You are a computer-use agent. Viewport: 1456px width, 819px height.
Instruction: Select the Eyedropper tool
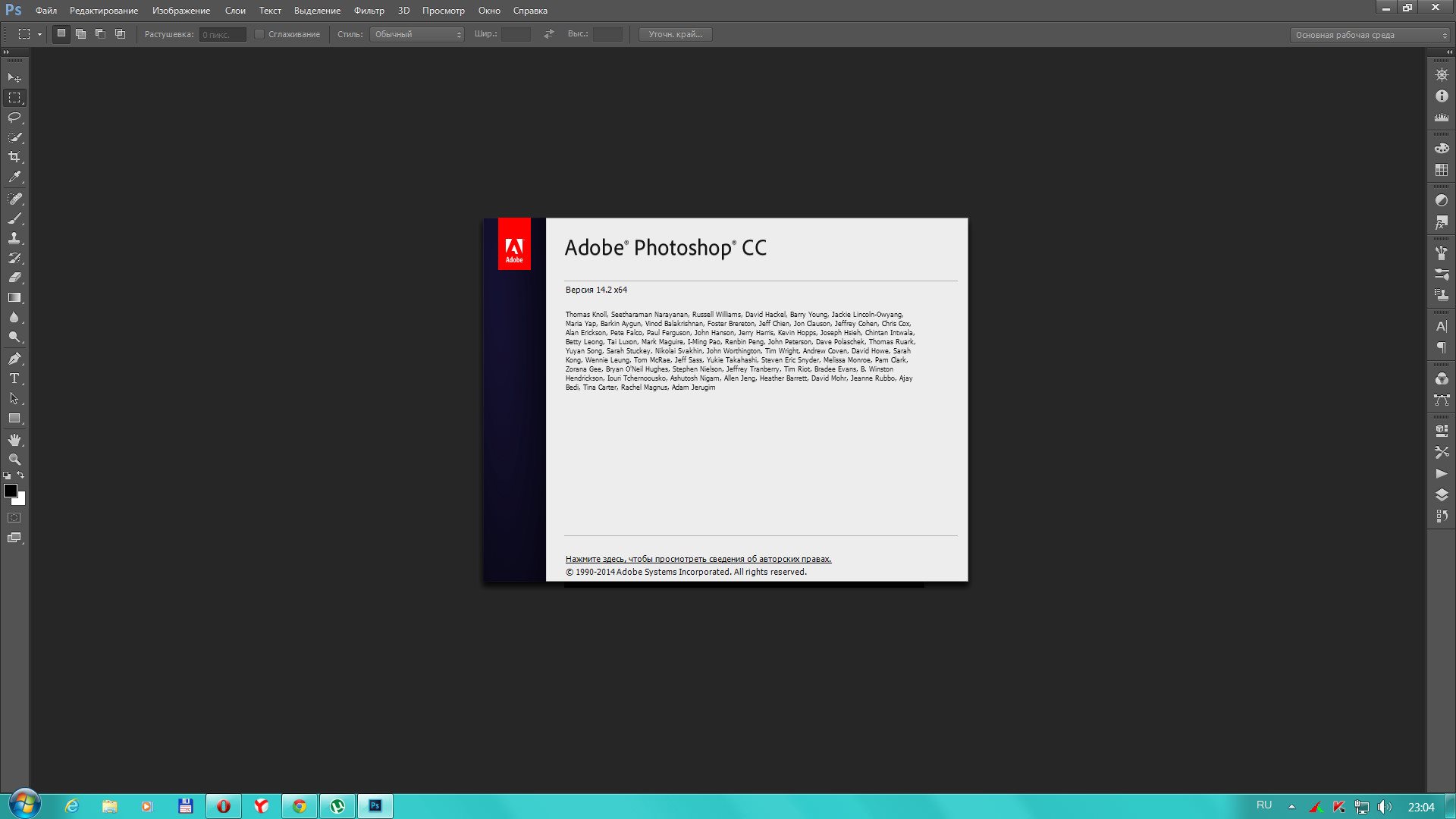[14, 177]
